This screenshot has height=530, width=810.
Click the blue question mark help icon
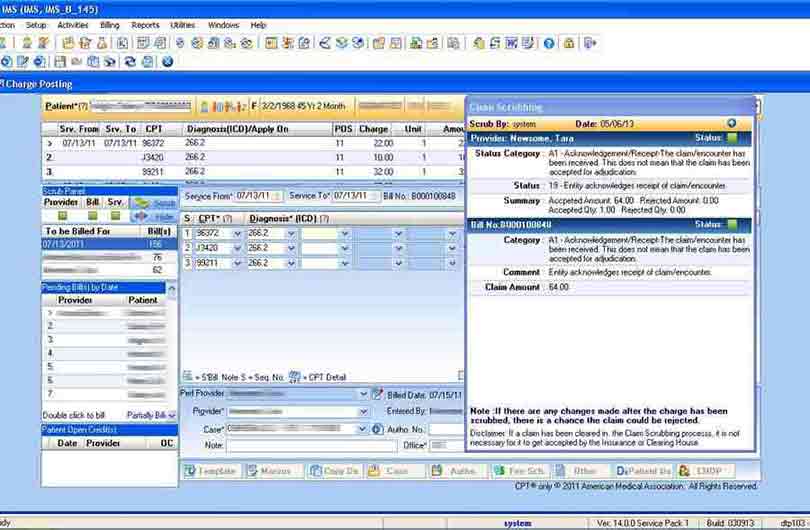click(549, 43)
